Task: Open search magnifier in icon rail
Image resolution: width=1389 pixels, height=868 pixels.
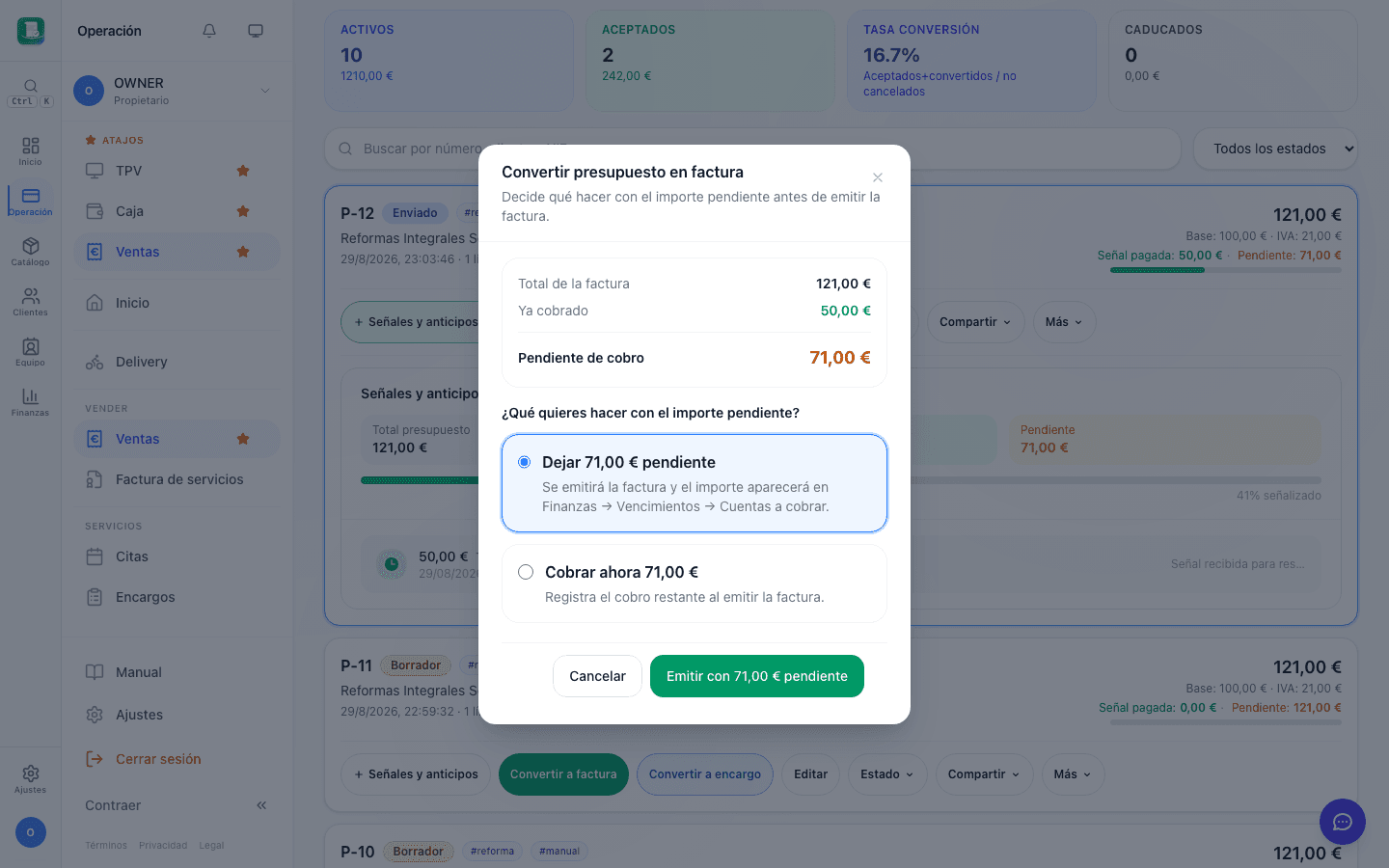Action: point(31,86)
